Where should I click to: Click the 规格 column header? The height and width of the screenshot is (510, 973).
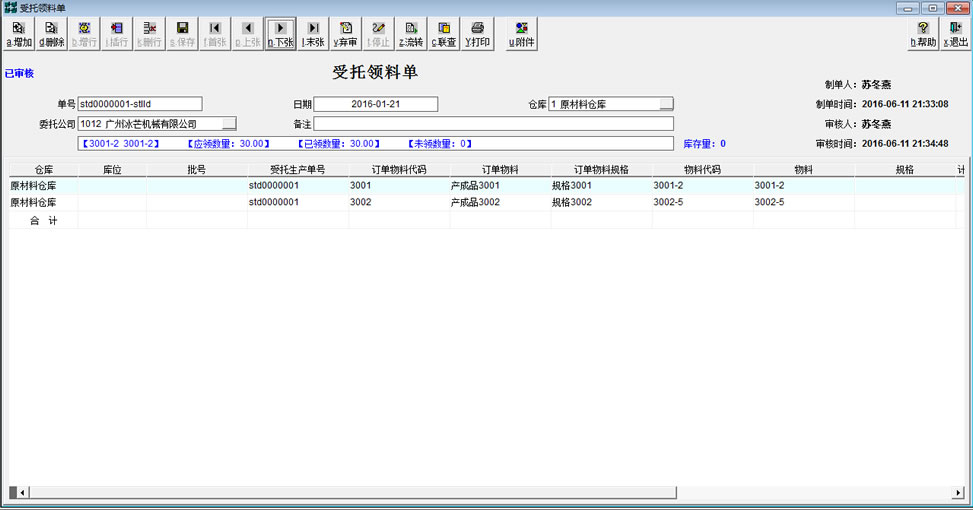point(905,169)
